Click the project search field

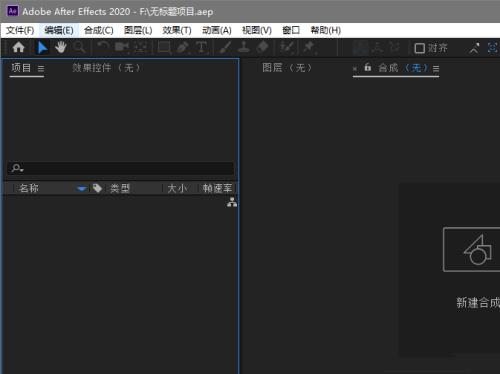tap(121, 168)
